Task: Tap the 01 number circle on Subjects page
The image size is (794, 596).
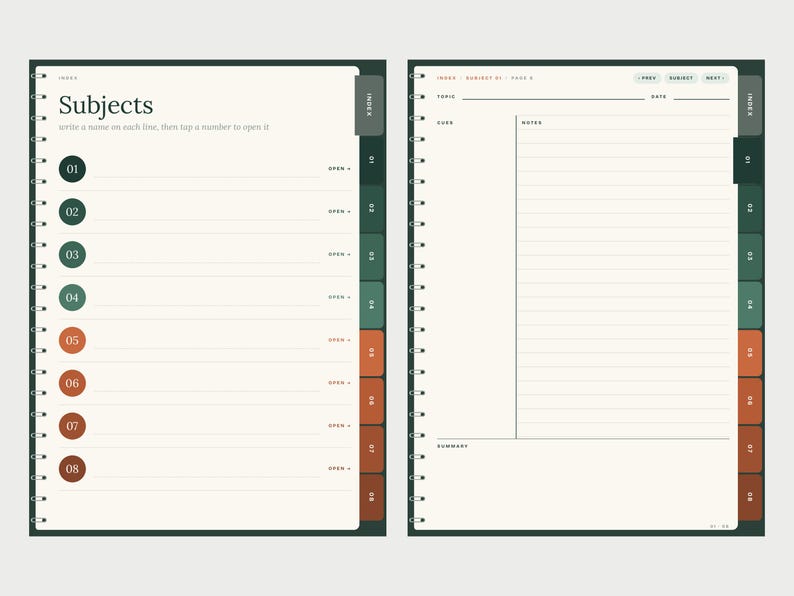Action: click(72, 169)
